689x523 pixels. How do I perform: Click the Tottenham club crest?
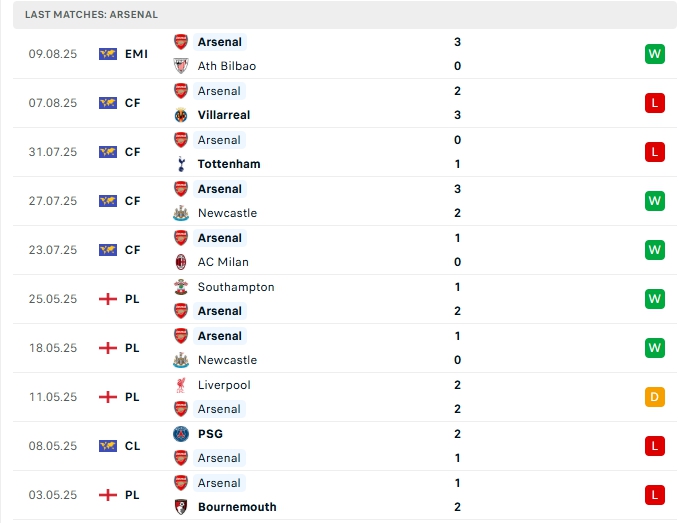[x=181, y=164]
